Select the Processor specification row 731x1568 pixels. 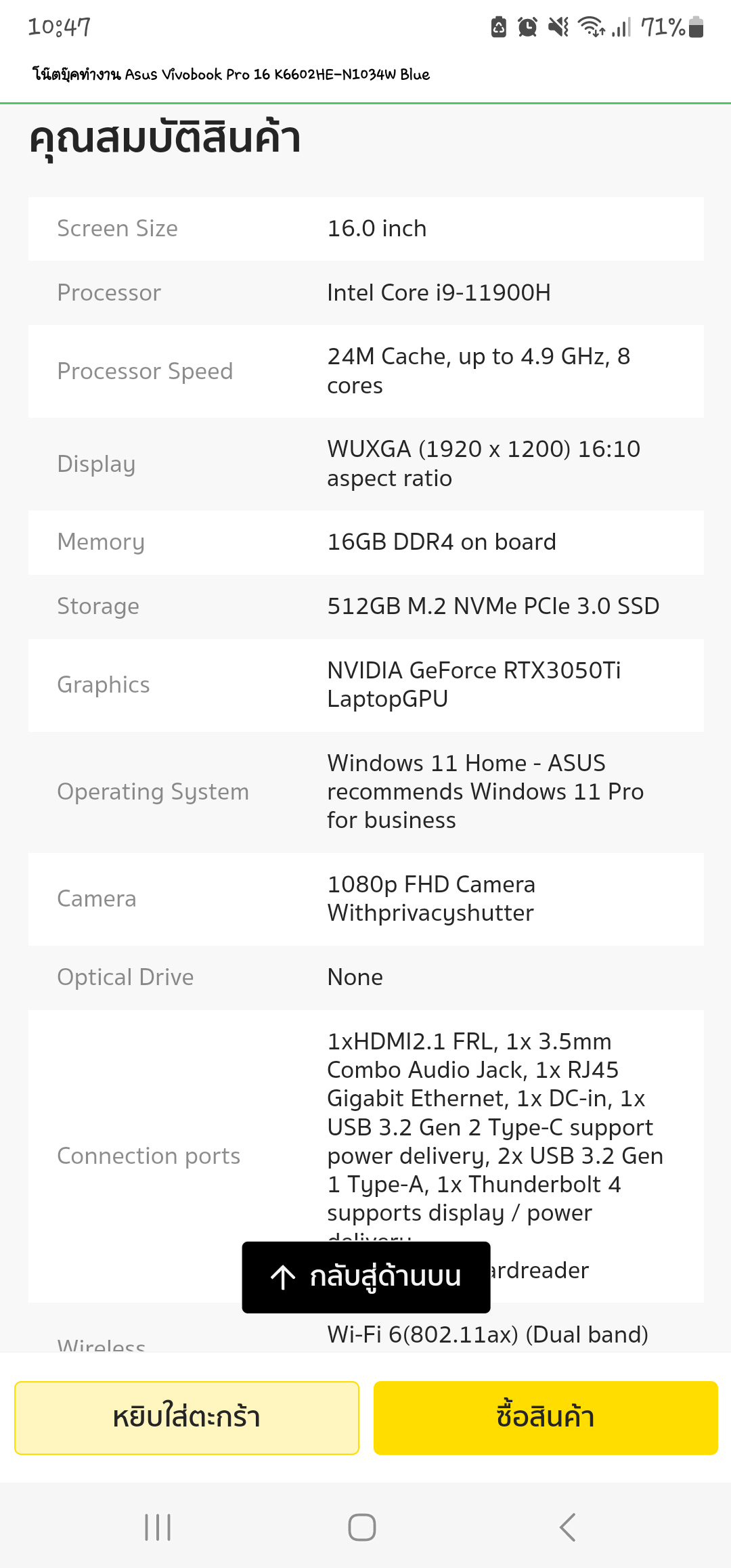366,293
